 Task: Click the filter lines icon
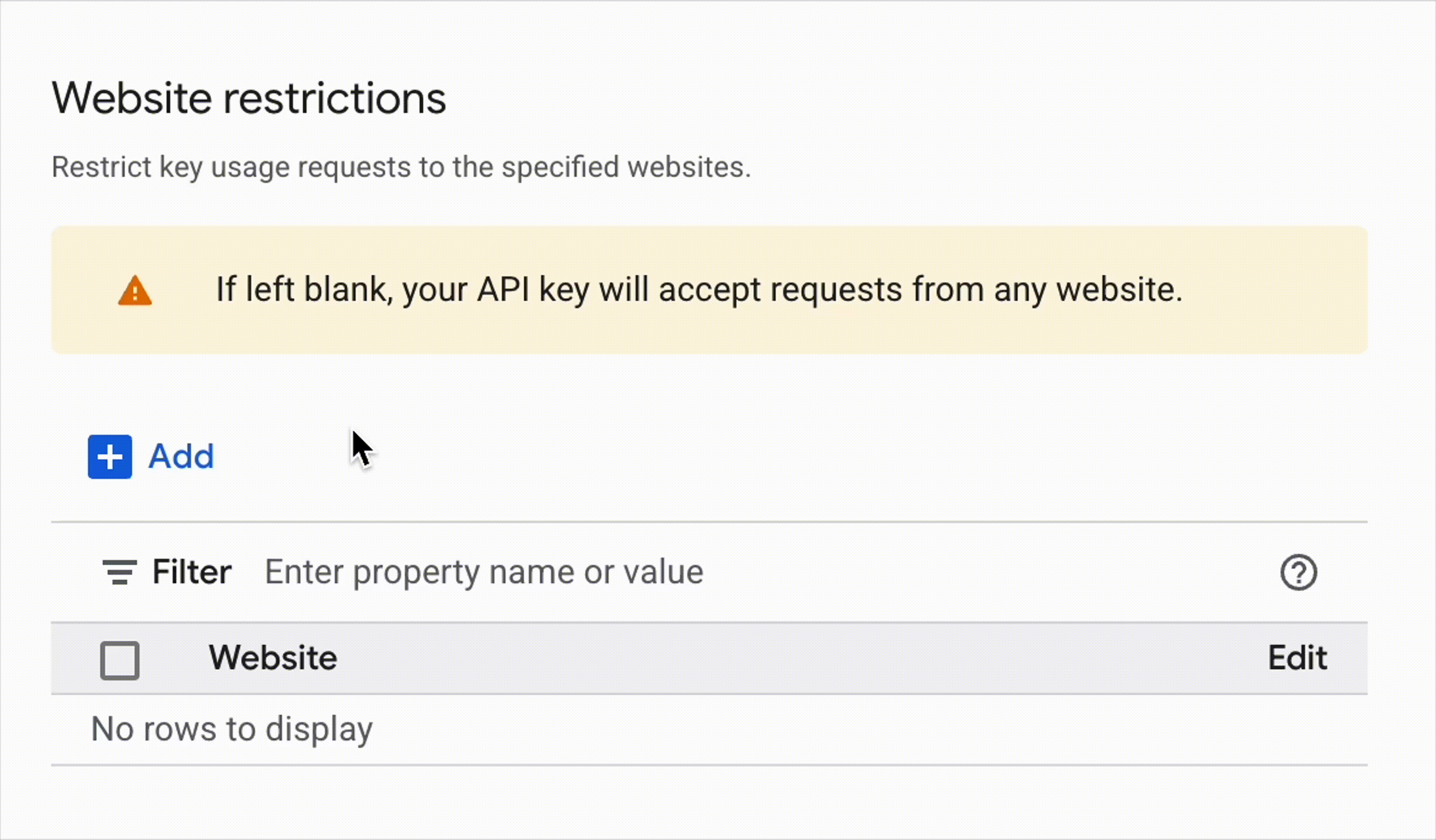click(x=119, y=572)
